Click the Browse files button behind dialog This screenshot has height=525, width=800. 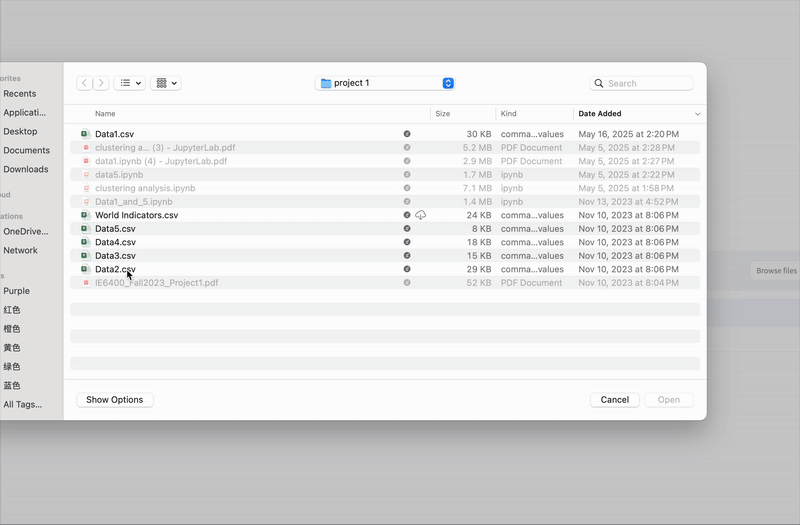(776, 271)
